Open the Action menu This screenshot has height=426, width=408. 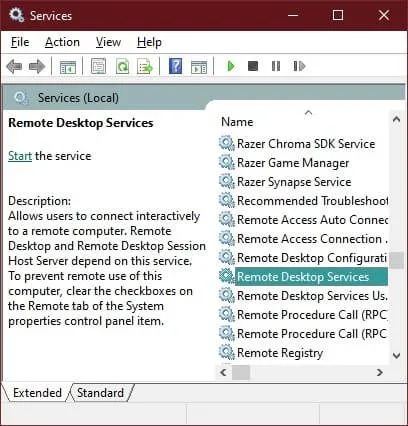click(x=62, y=42)
